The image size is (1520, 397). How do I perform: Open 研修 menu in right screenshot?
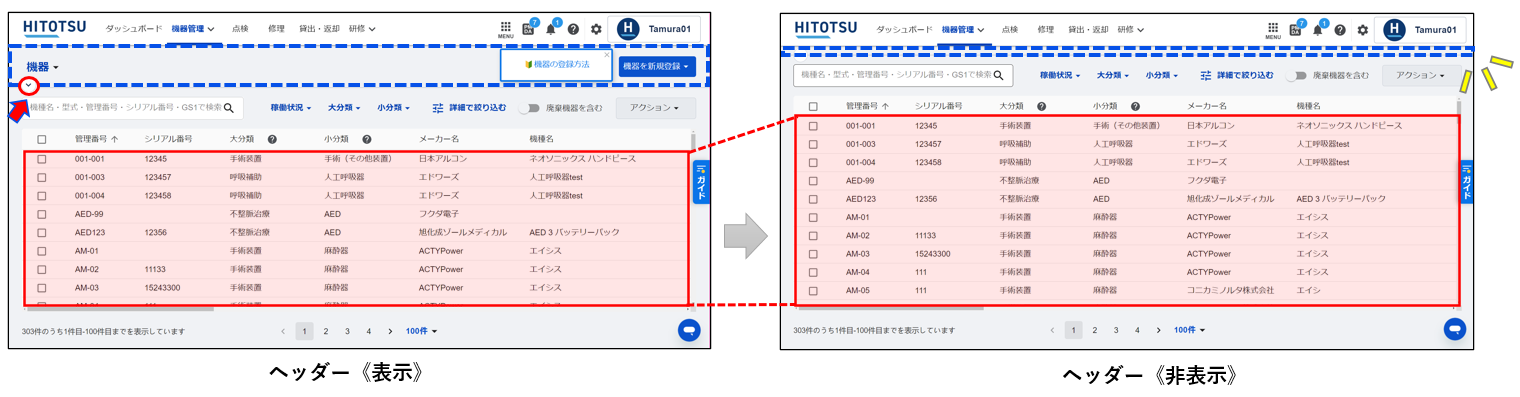tap(1131, 30)
